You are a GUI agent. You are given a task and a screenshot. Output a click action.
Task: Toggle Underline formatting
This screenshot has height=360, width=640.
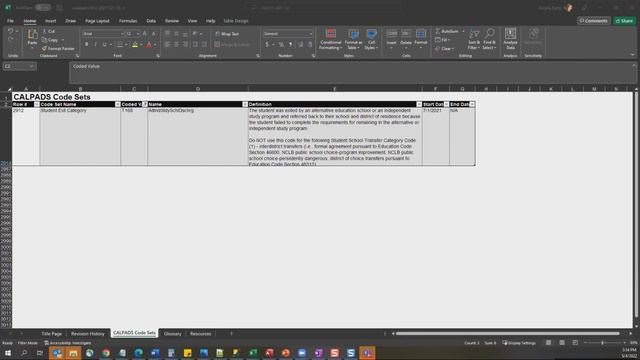click(x=104, y=44)
